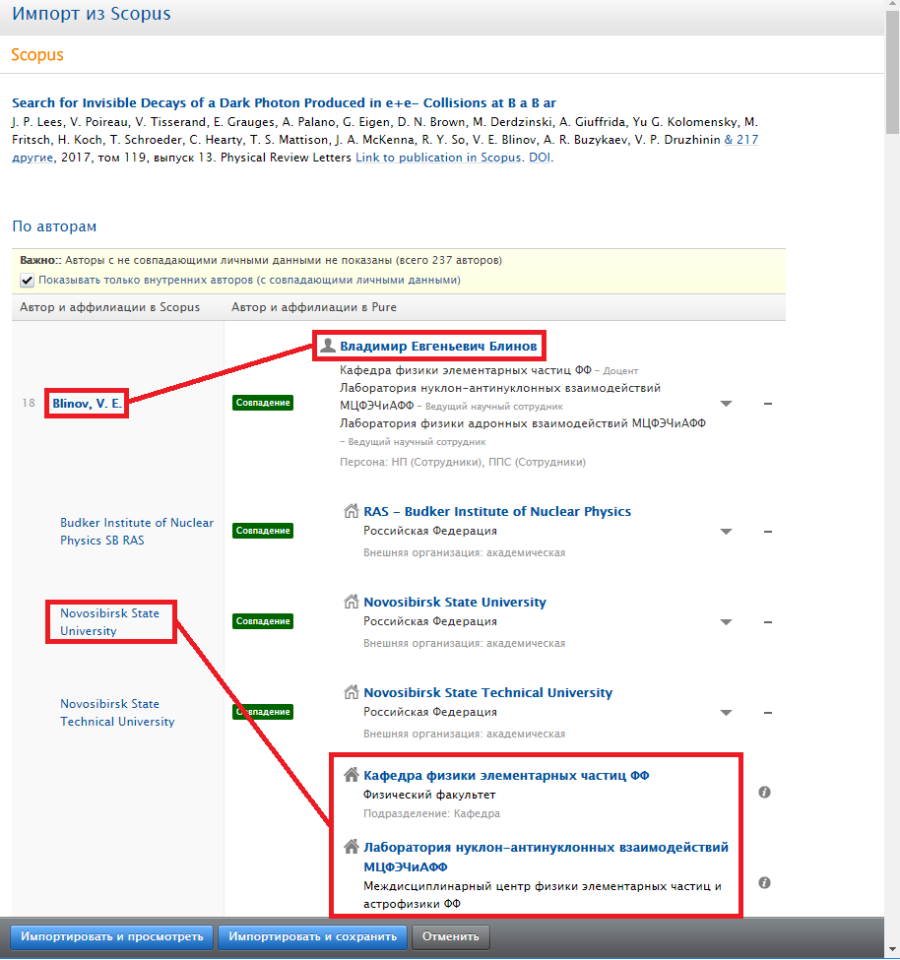Open info icon for Кафедра физики элементарных частиц
Image resolution: width=900 pixels, height=960 pixels.
point(764,792)
